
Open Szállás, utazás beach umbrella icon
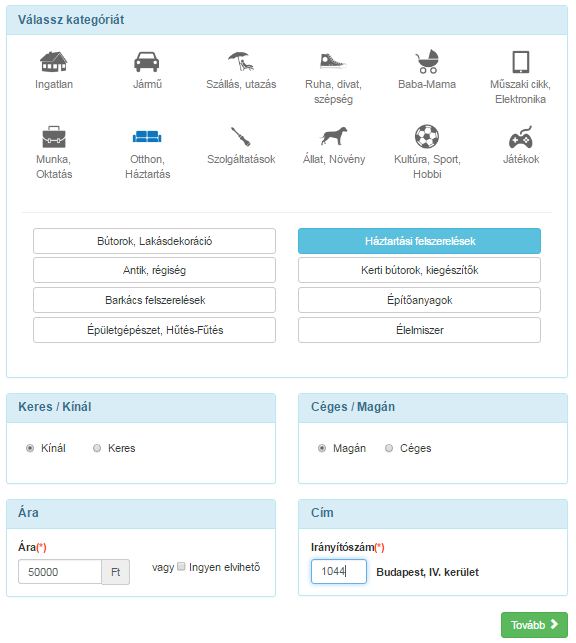(x=241, y=61)
